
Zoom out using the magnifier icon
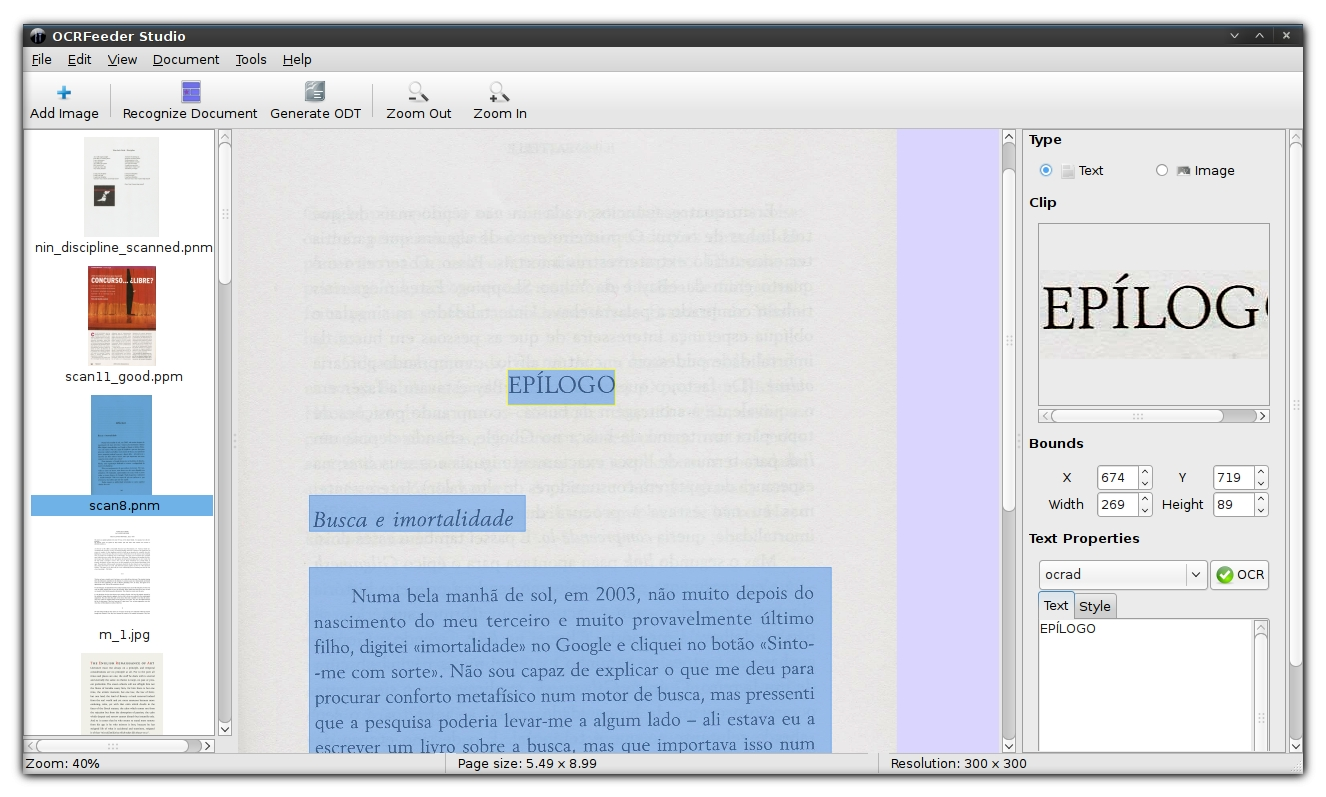click(x=419, y=93)
